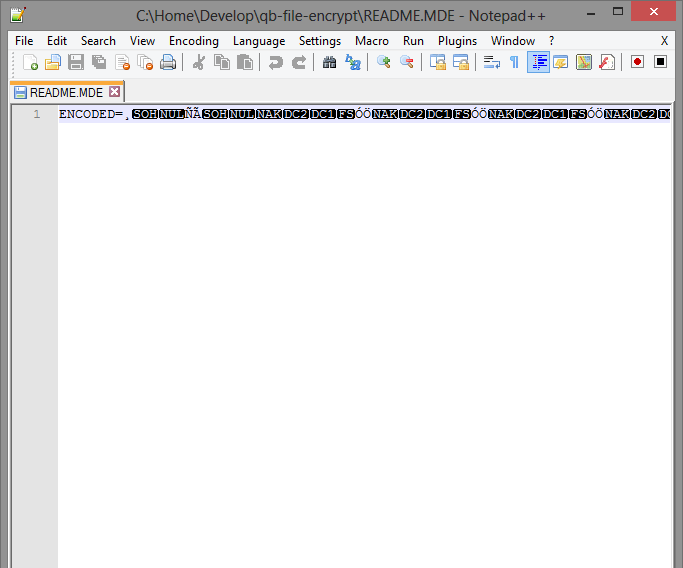Viewport: 683px width, 568px height.
Task: Click line number 1 in margin
Action: tap(37, 115)
